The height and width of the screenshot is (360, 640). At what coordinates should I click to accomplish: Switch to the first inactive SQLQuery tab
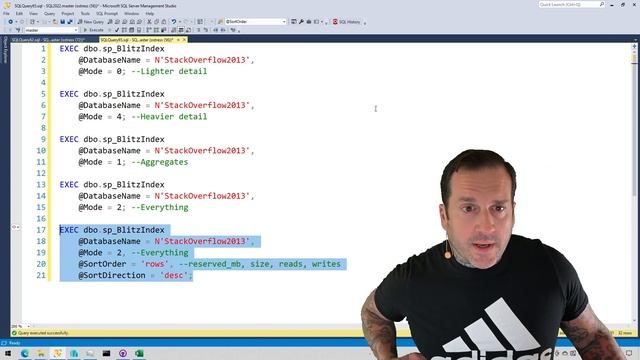(x=48, y=40)
